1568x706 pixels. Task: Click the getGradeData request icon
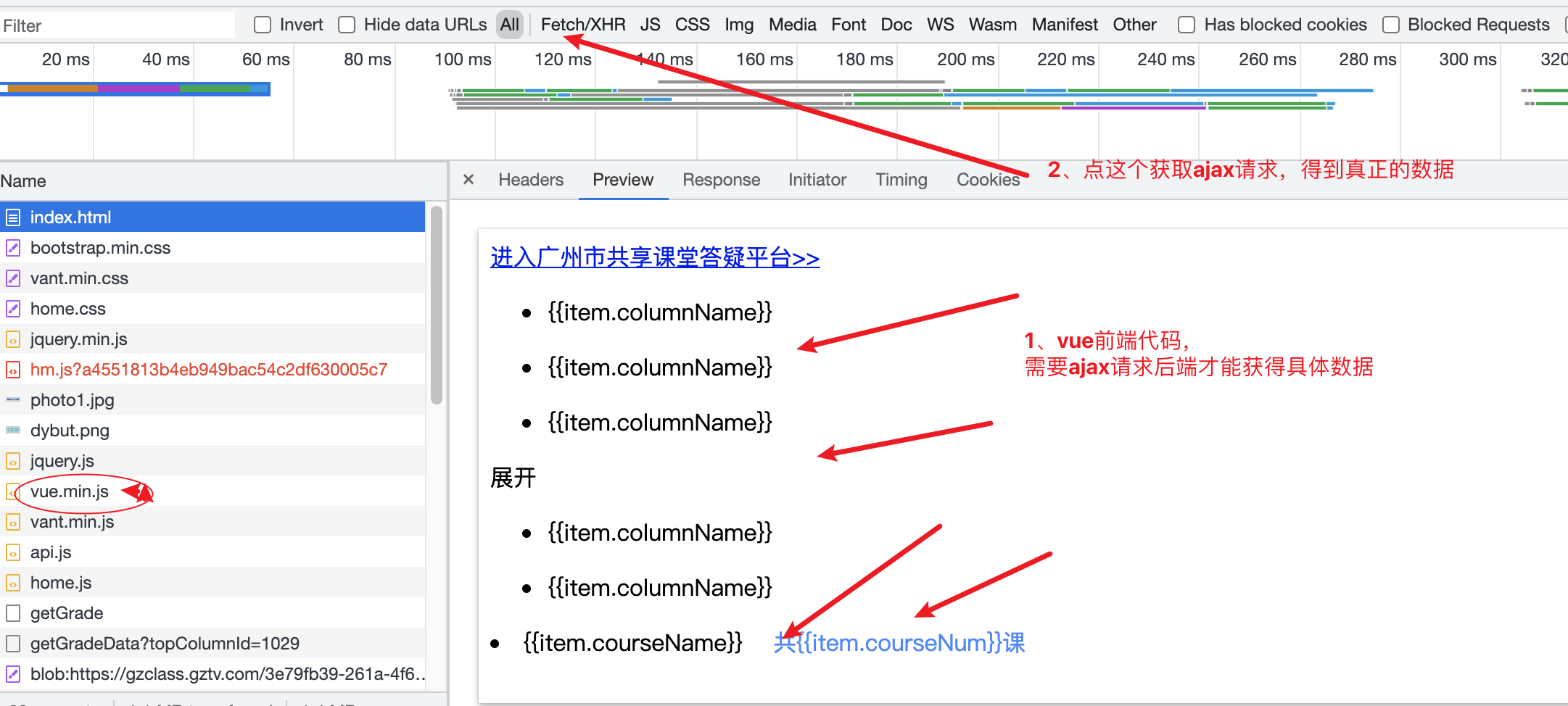tap(13, 644)
